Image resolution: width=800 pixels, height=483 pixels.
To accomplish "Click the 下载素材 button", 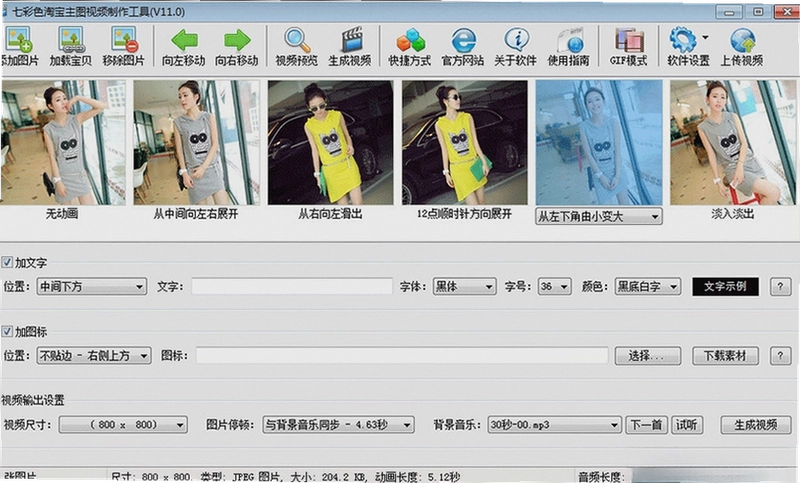I will pyautogui.click(x=725, y=355).
